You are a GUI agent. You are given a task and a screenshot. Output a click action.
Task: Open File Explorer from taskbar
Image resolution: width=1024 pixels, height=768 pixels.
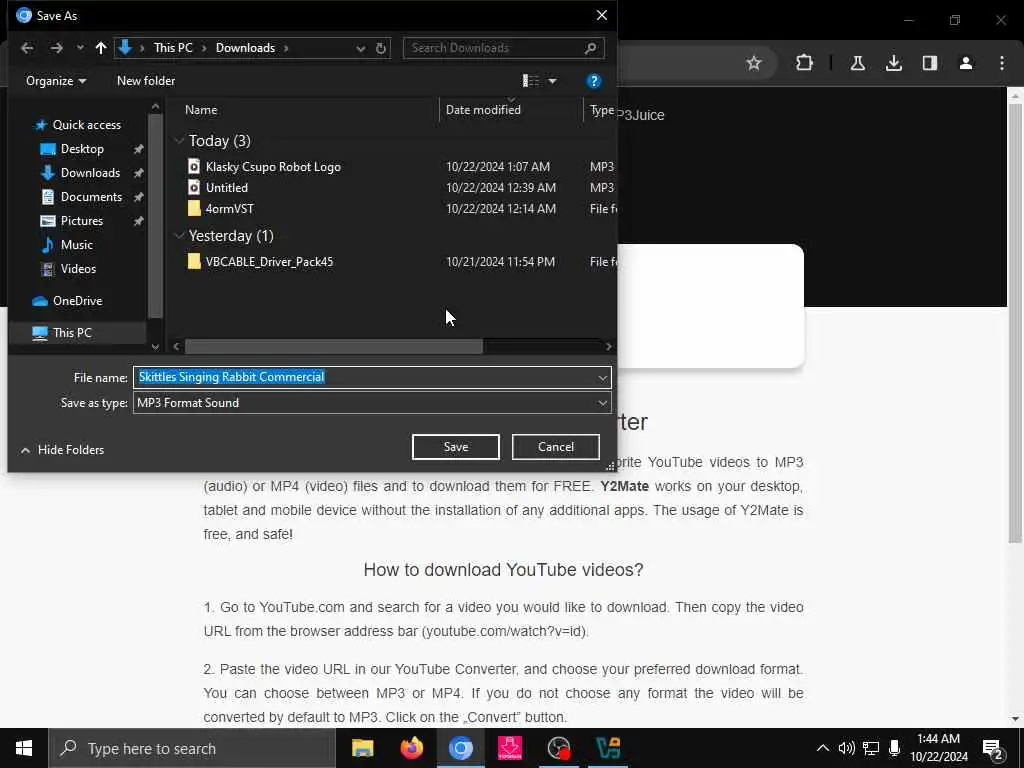(x=362, y=748)
